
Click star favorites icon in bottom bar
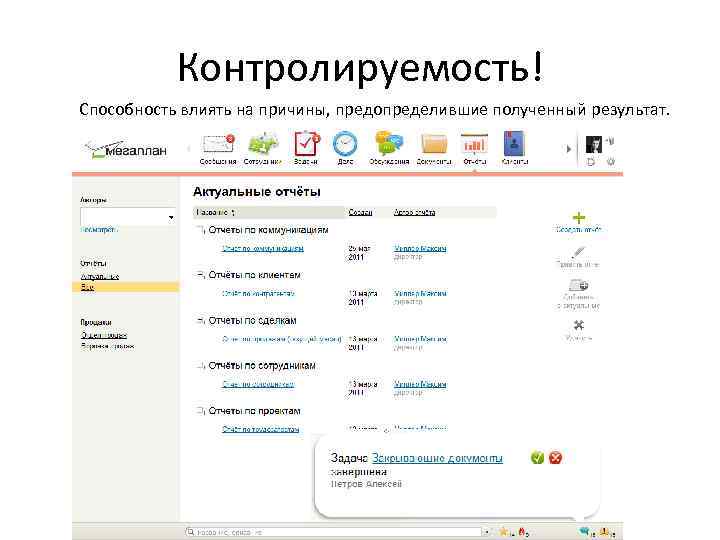(x=504, y=532)
